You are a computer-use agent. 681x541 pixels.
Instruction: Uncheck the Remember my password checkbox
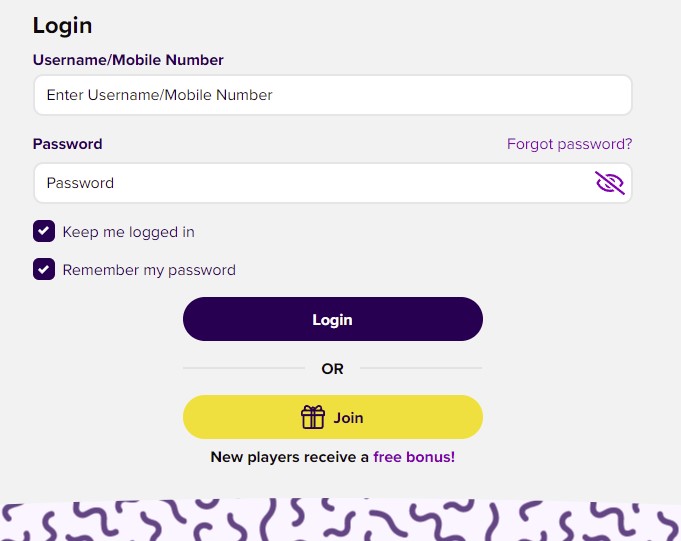[x=44, y=269]
